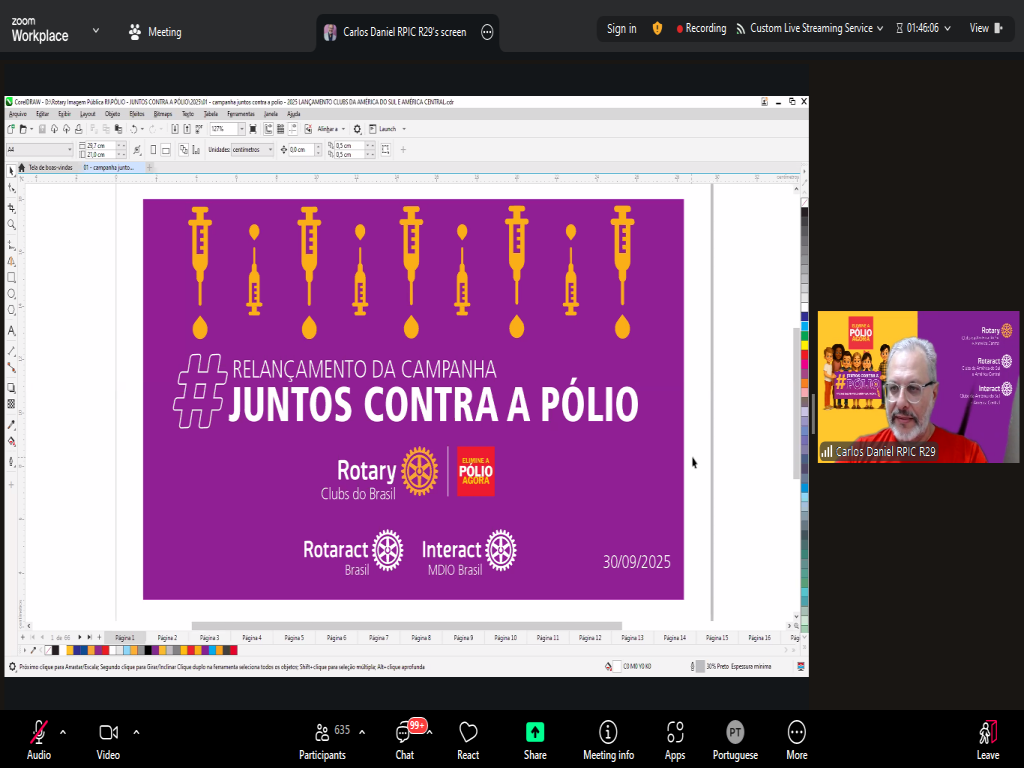This screenshot has height=768, width=1024.
Task: Expand the Audio options arrow
Action: point(63,731)
